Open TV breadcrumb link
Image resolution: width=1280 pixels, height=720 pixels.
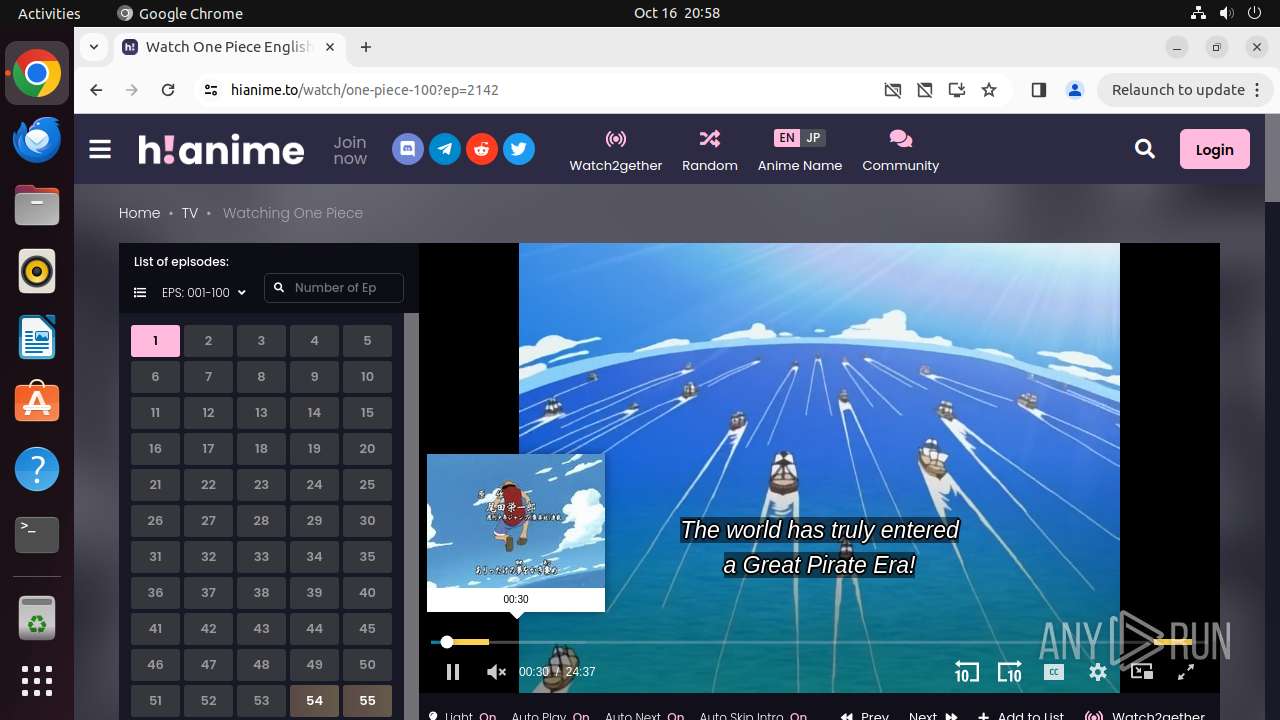point(189,213)
